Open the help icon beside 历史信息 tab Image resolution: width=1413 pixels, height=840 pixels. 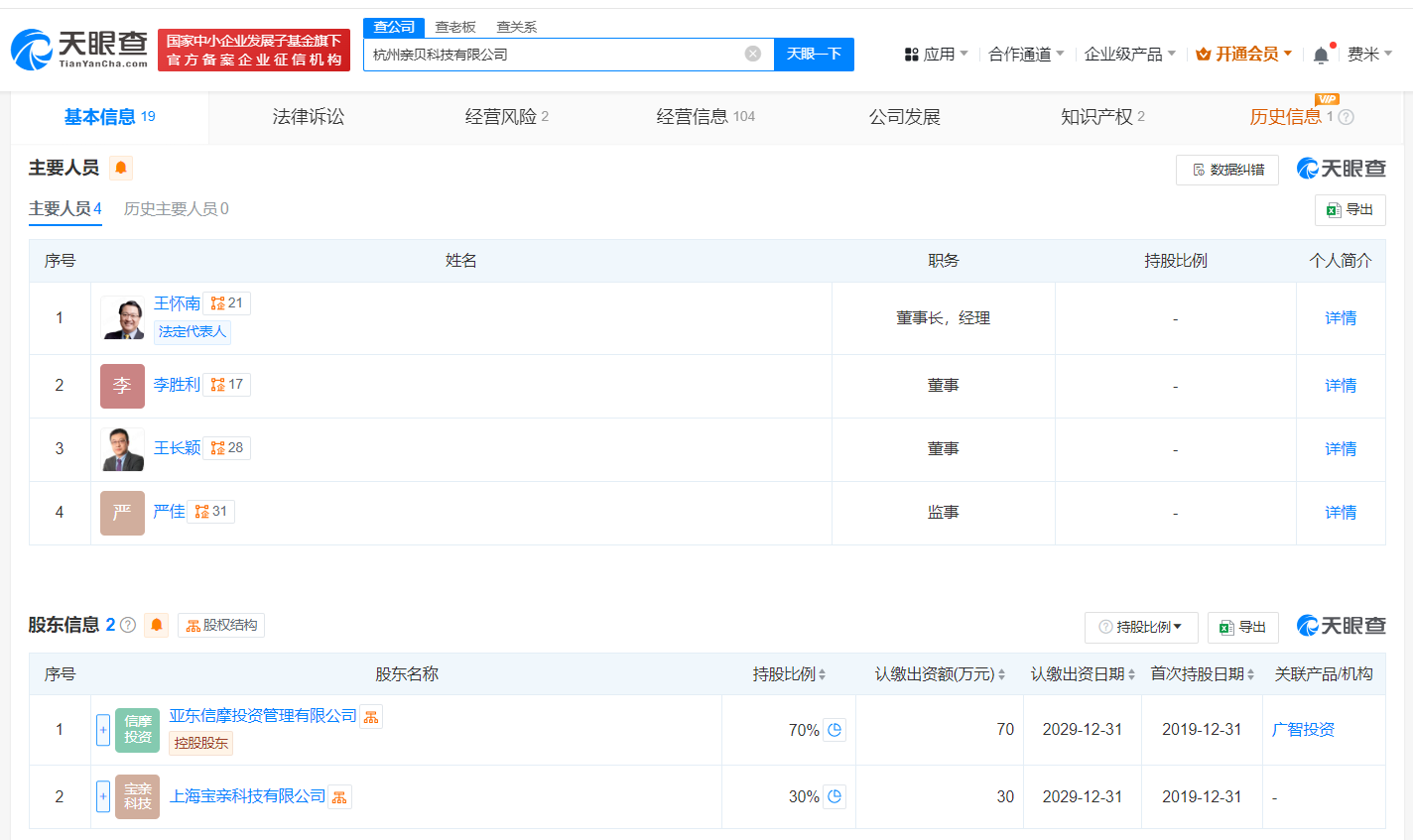click(x=1347, y=117)
